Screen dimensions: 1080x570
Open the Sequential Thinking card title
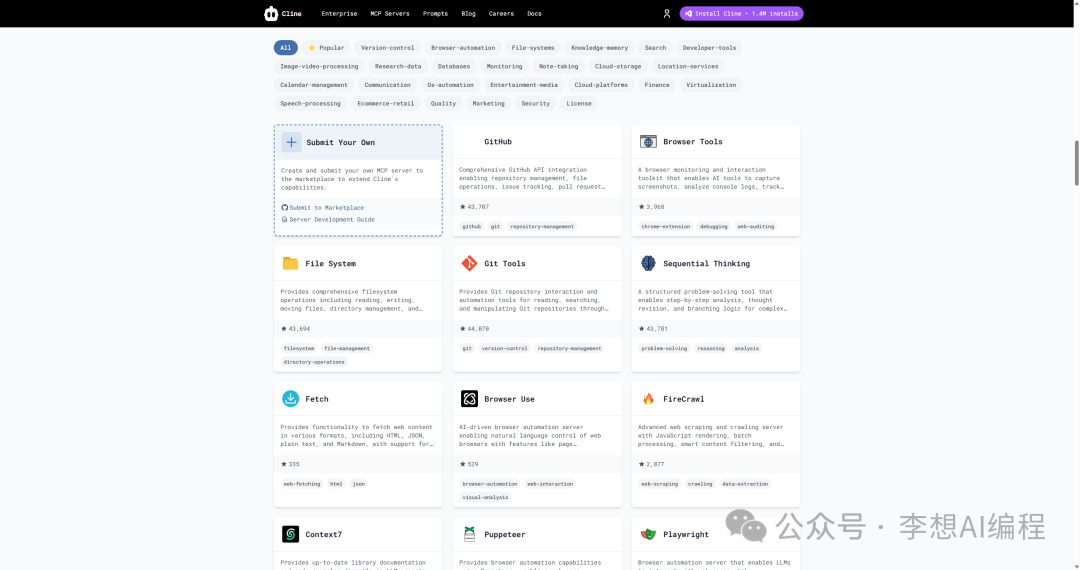click(707, 264)
